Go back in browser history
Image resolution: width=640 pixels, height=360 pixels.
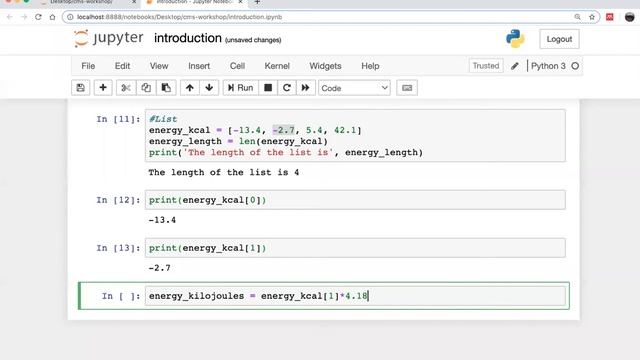9,17
